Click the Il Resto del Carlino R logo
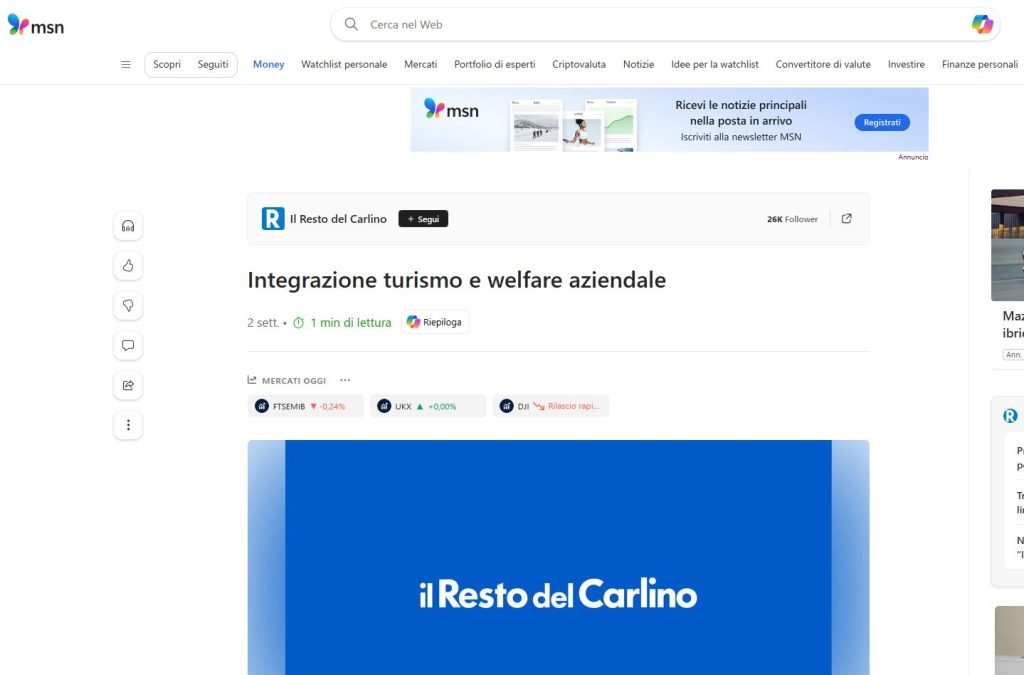 (x=273, y=219)
